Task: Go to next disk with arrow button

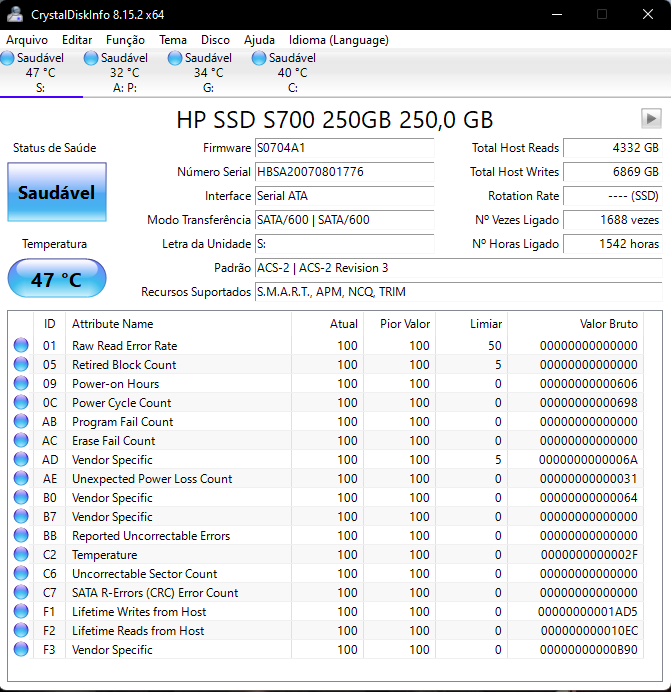Action: coord(651,118)
